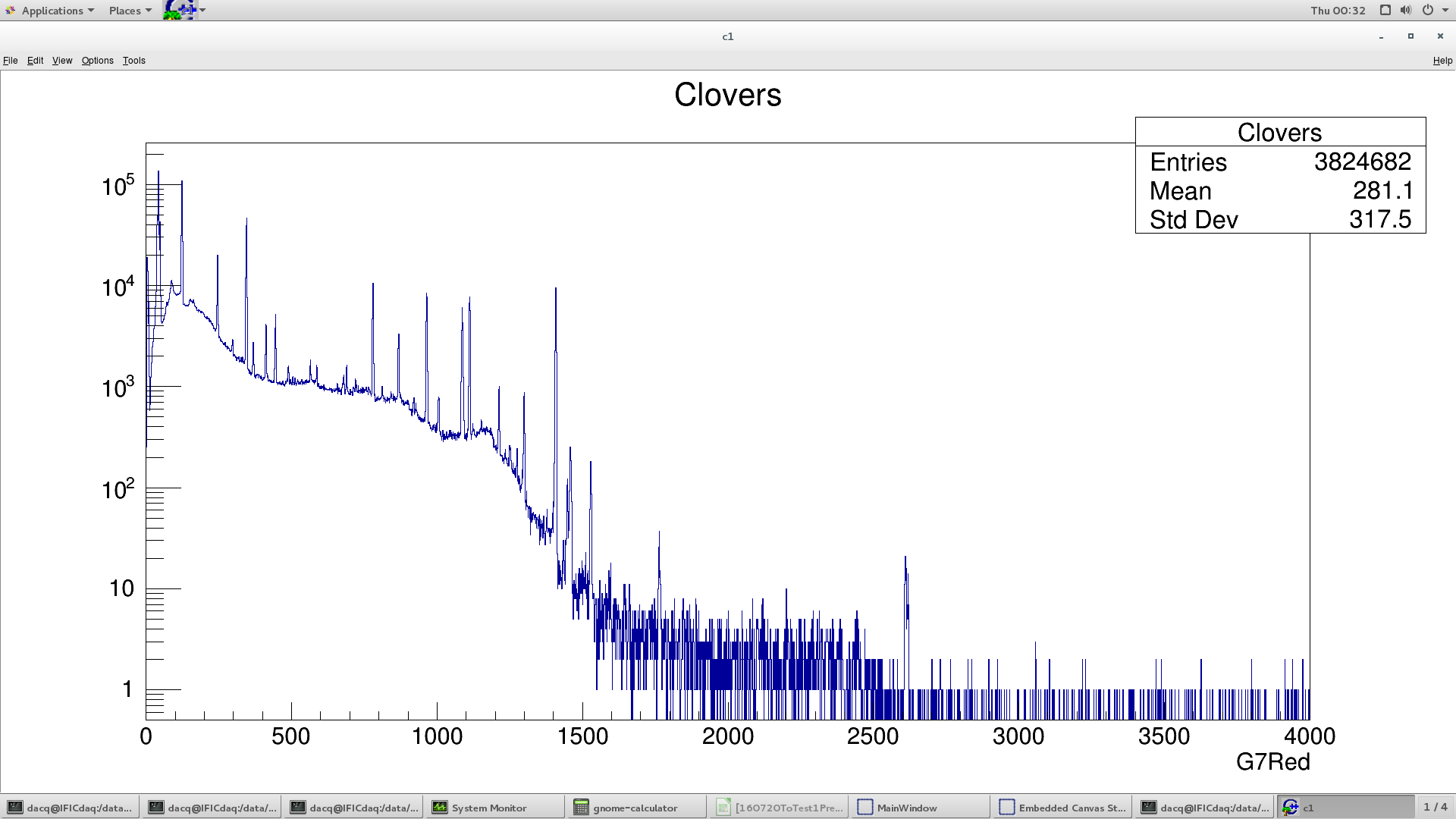This screenshot has height=819, width=1456.
Task: Click the volume speaker icon
Action: click(x=1406, y=11)
